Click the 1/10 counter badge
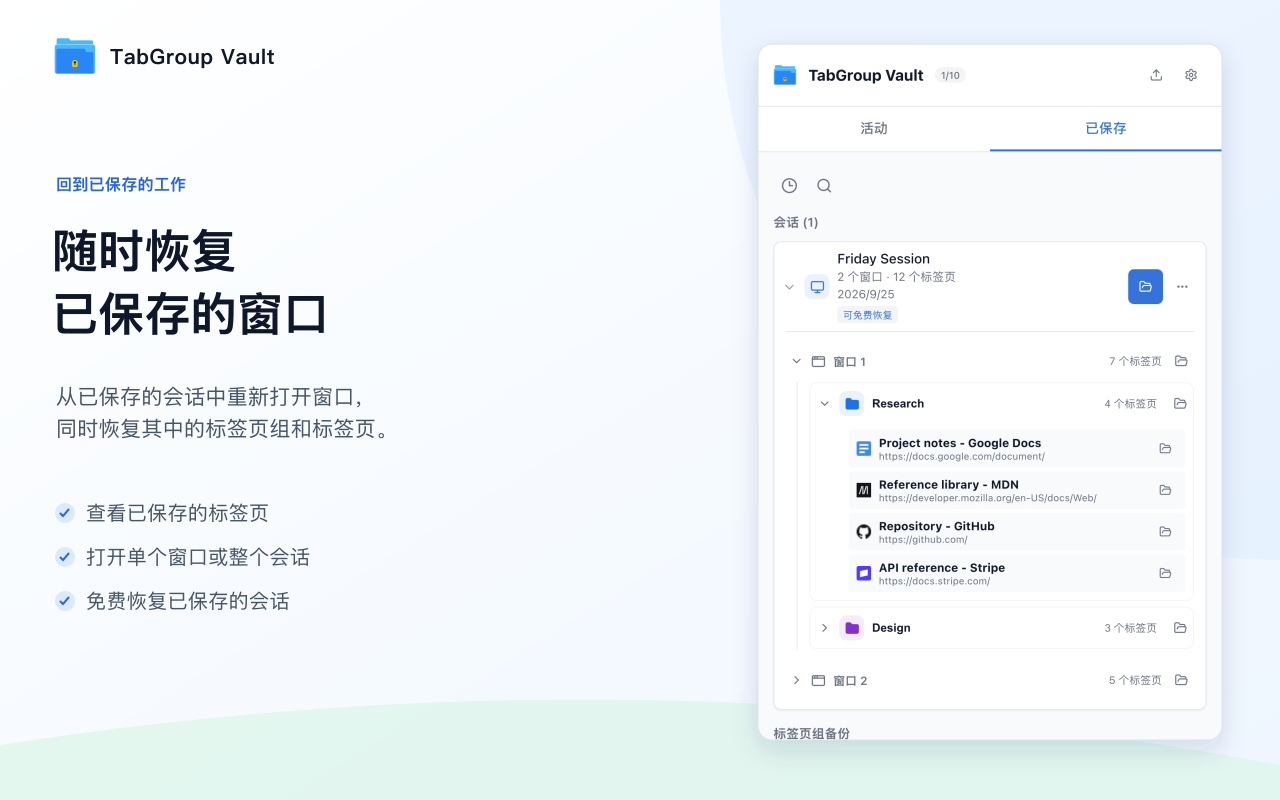This screenshot has height=800, width=1280. click(x=950, y=75)
